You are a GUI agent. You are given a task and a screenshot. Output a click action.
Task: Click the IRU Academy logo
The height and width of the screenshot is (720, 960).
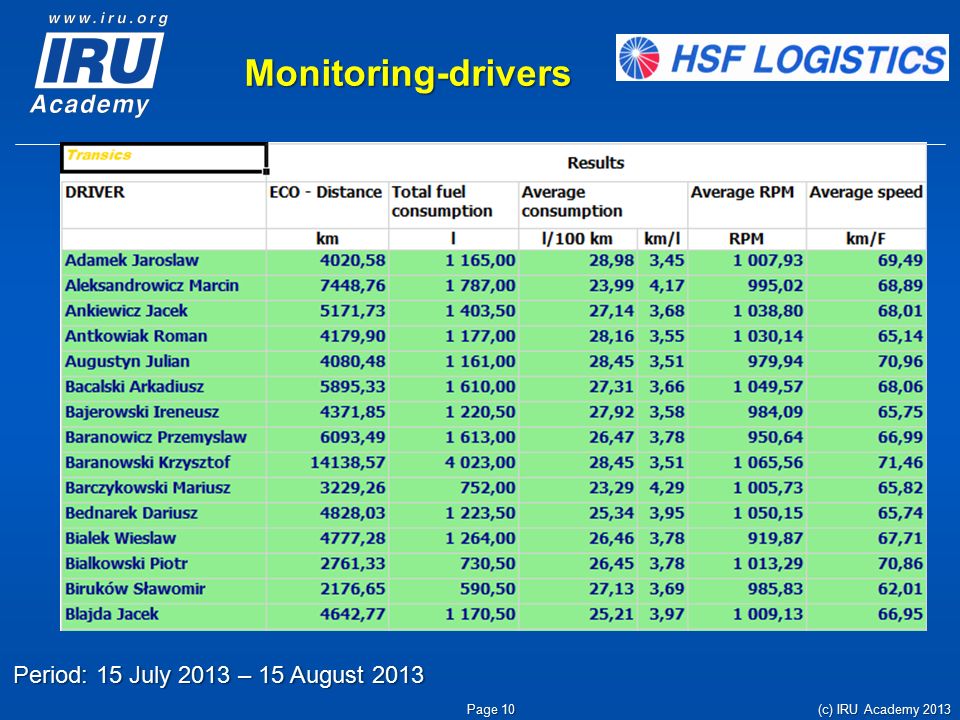coord(98,73)
